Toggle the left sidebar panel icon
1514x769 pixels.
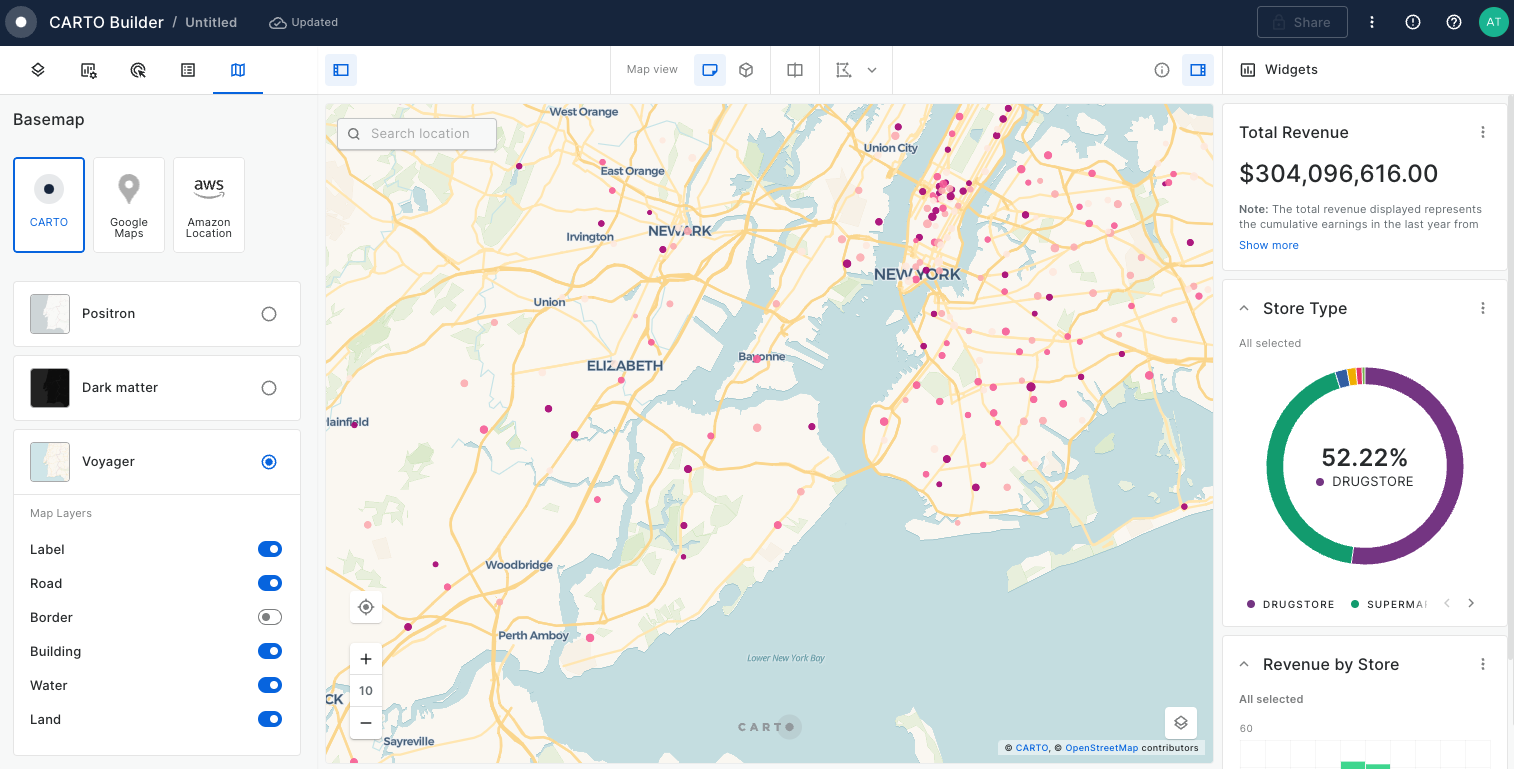(341, 70)
